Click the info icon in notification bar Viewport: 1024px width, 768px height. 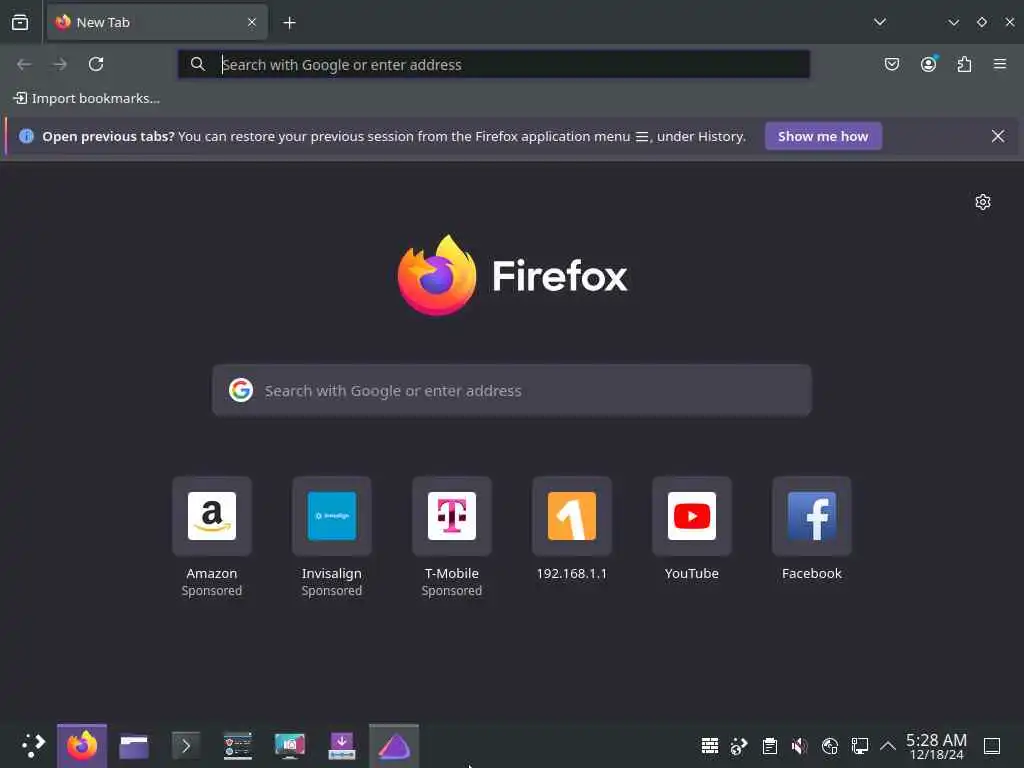[26, 136]
